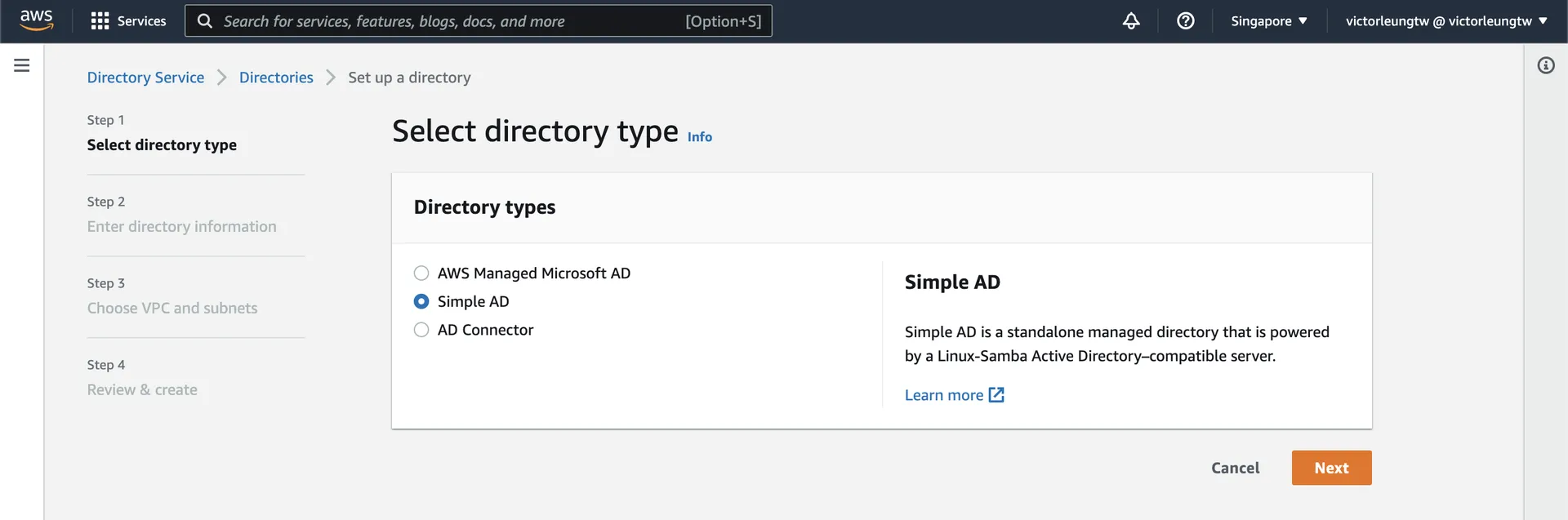Screen dimensions: 1568x520
Task: Open the victorleungtw account dropdown
Action: (1446, 21)
